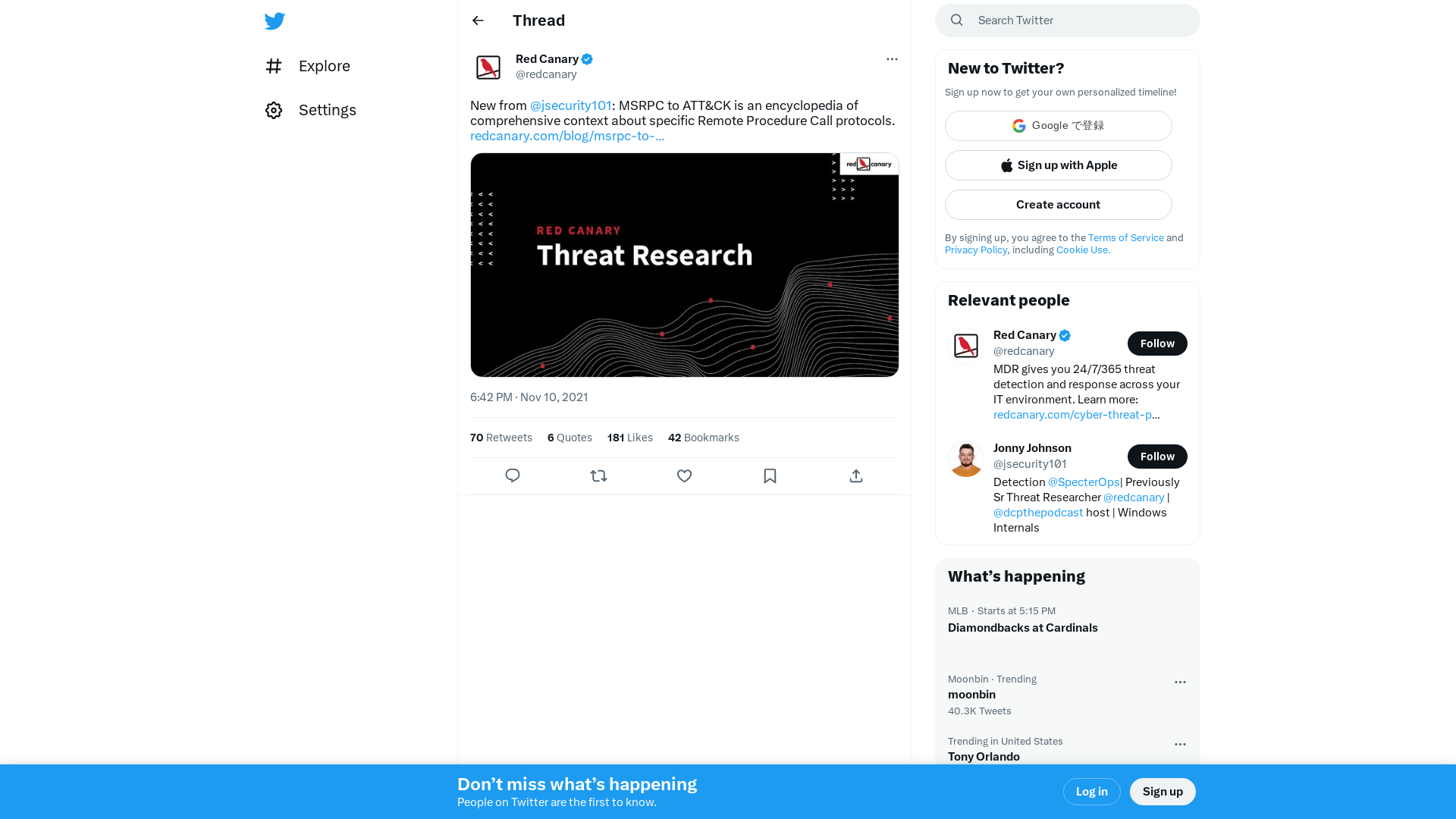Click the Explore hashtag icon

tap(274, 66)
